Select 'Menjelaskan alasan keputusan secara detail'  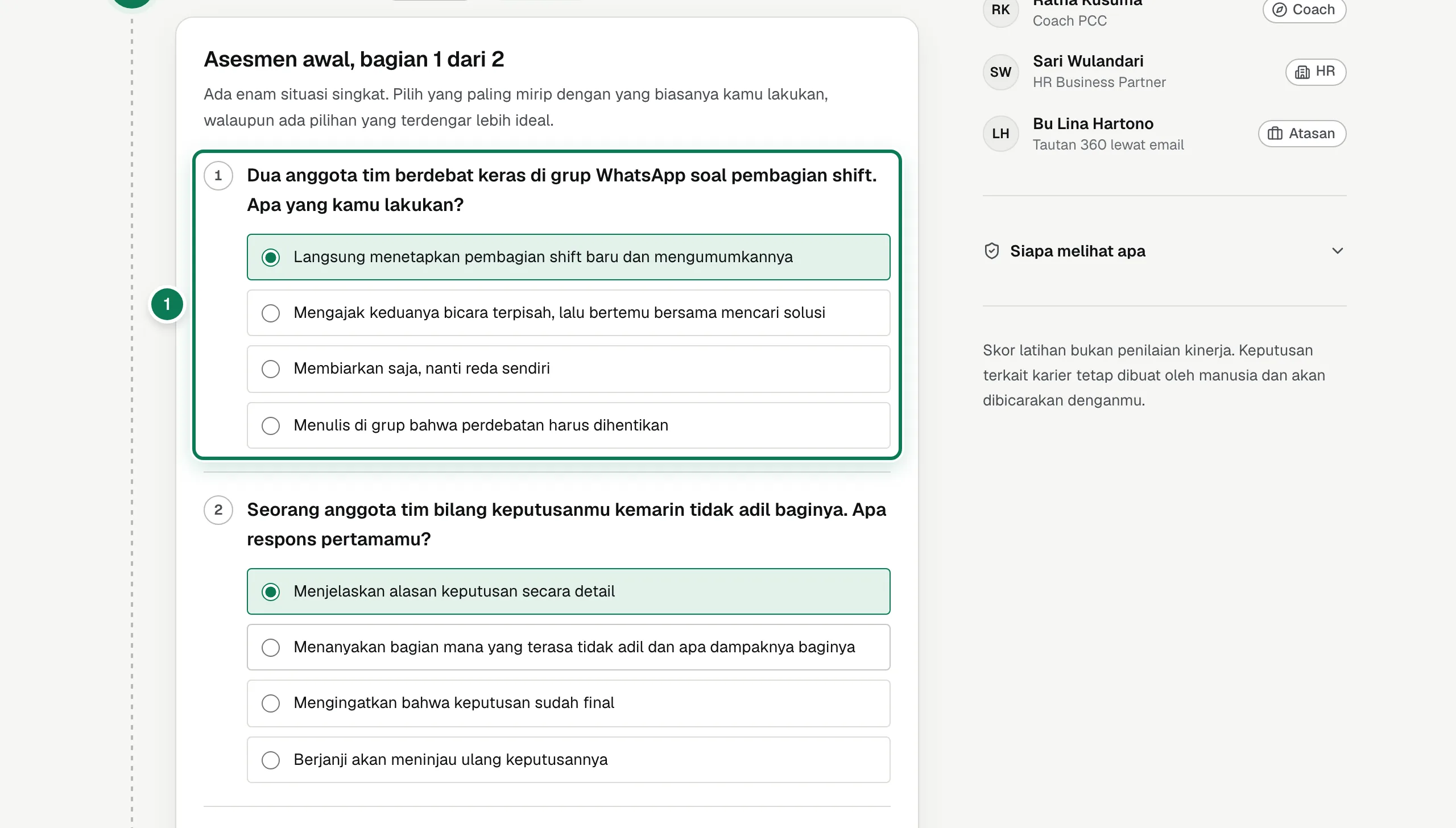click(x=568, y=591)
